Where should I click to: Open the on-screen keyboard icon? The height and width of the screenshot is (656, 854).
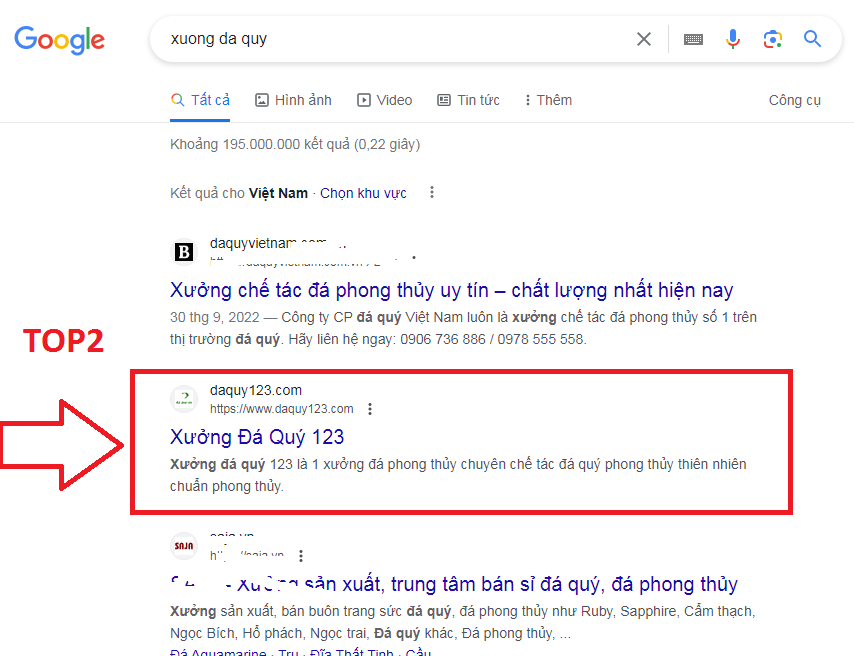coord(693,39)
